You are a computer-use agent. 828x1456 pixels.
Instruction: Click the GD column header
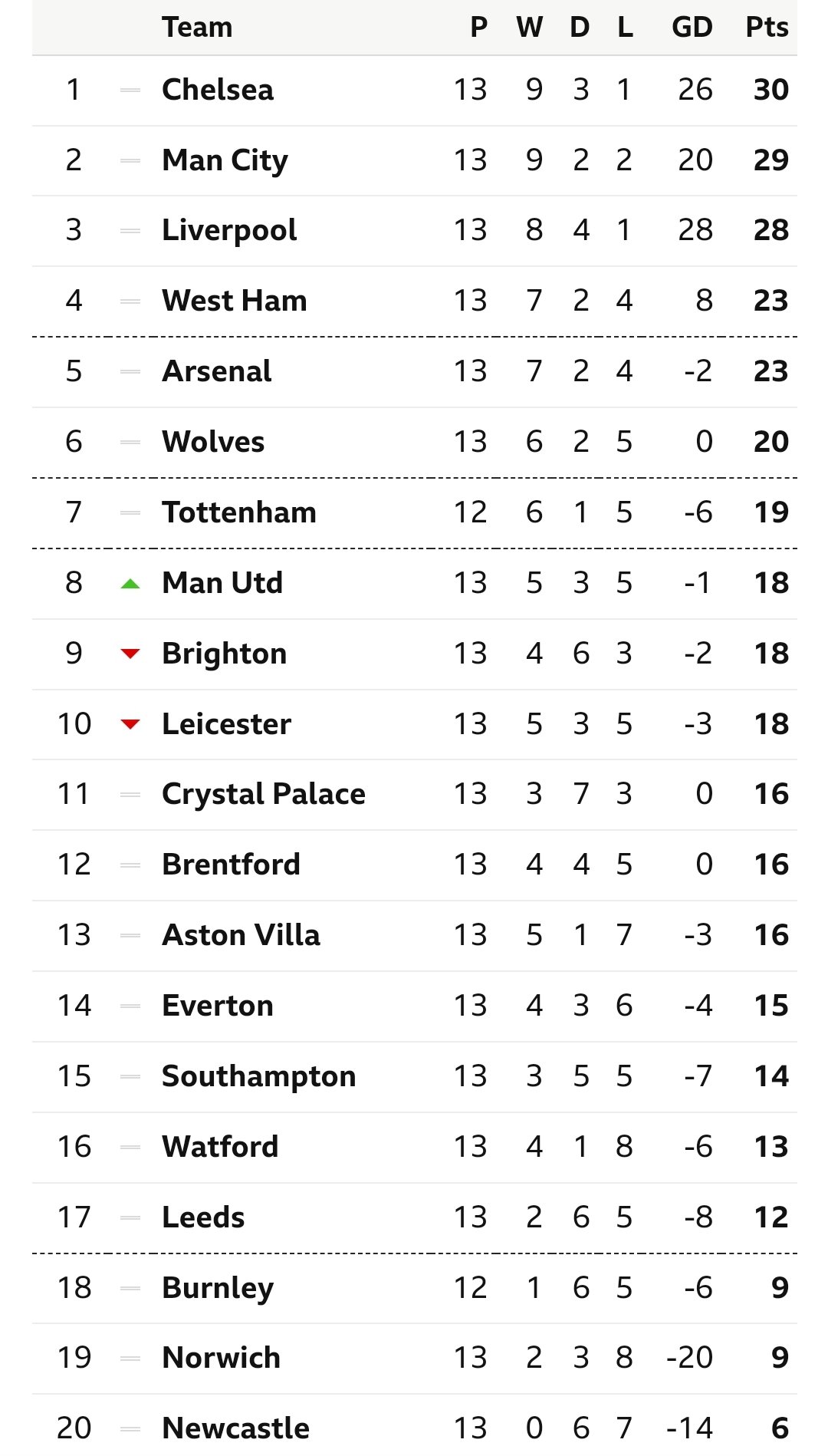click(692, 27)
